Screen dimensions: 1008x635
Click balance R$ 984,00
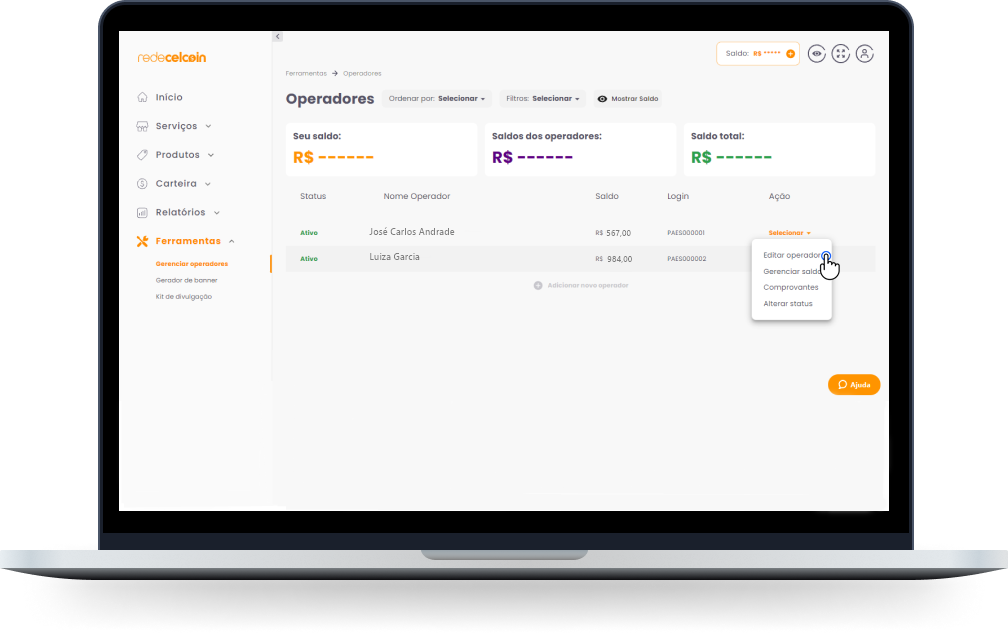point(613,259)
